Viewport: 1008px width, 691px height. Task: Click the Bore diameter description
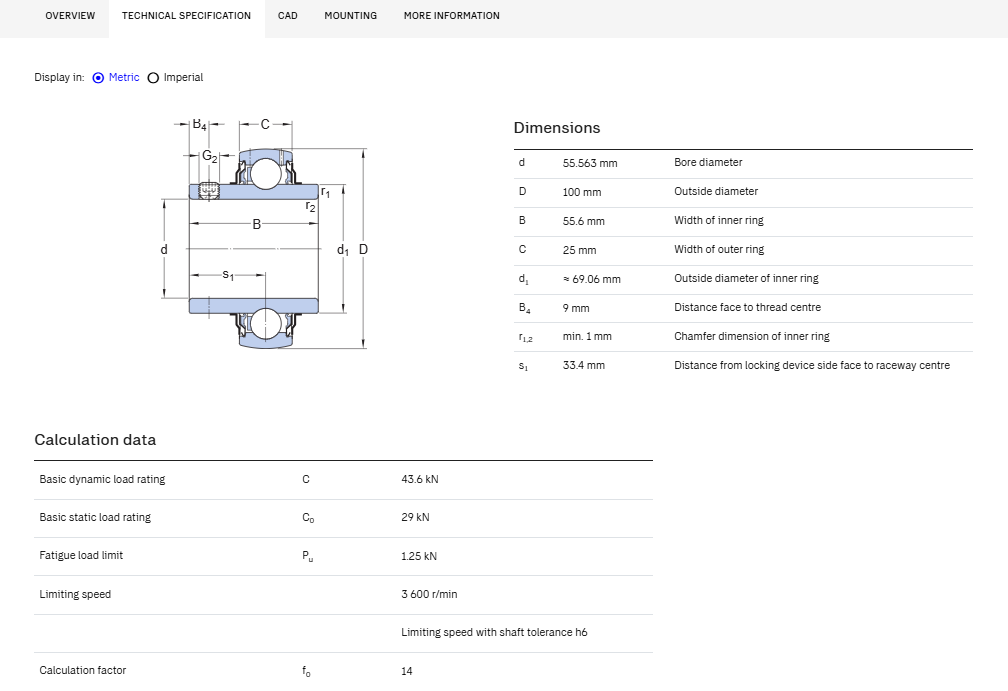tap(708, 163)
